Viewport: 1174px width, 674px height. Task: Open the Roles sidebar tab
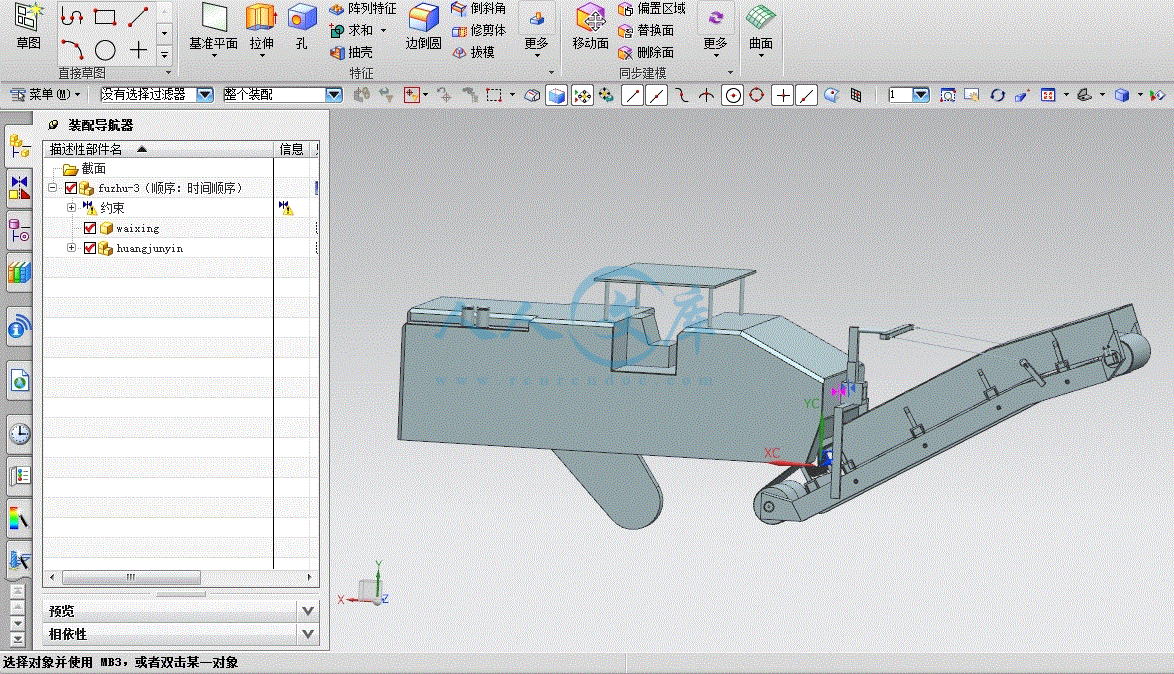point(19,476)
